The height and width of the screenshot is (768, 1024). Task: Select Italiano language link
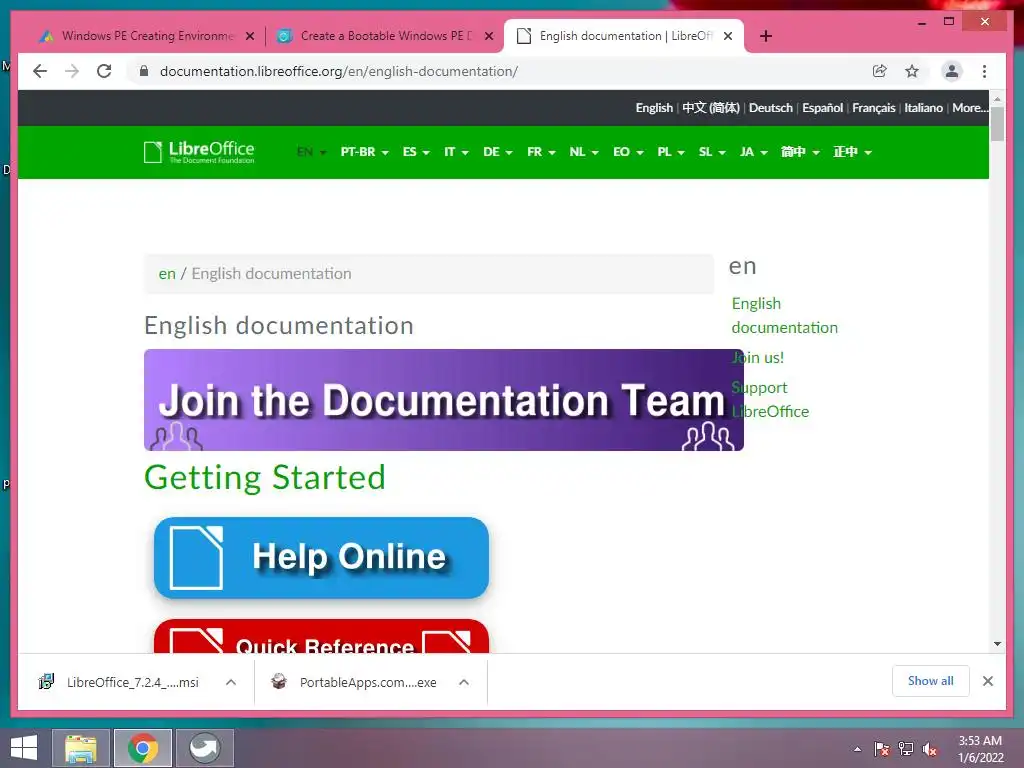[923, 108]
